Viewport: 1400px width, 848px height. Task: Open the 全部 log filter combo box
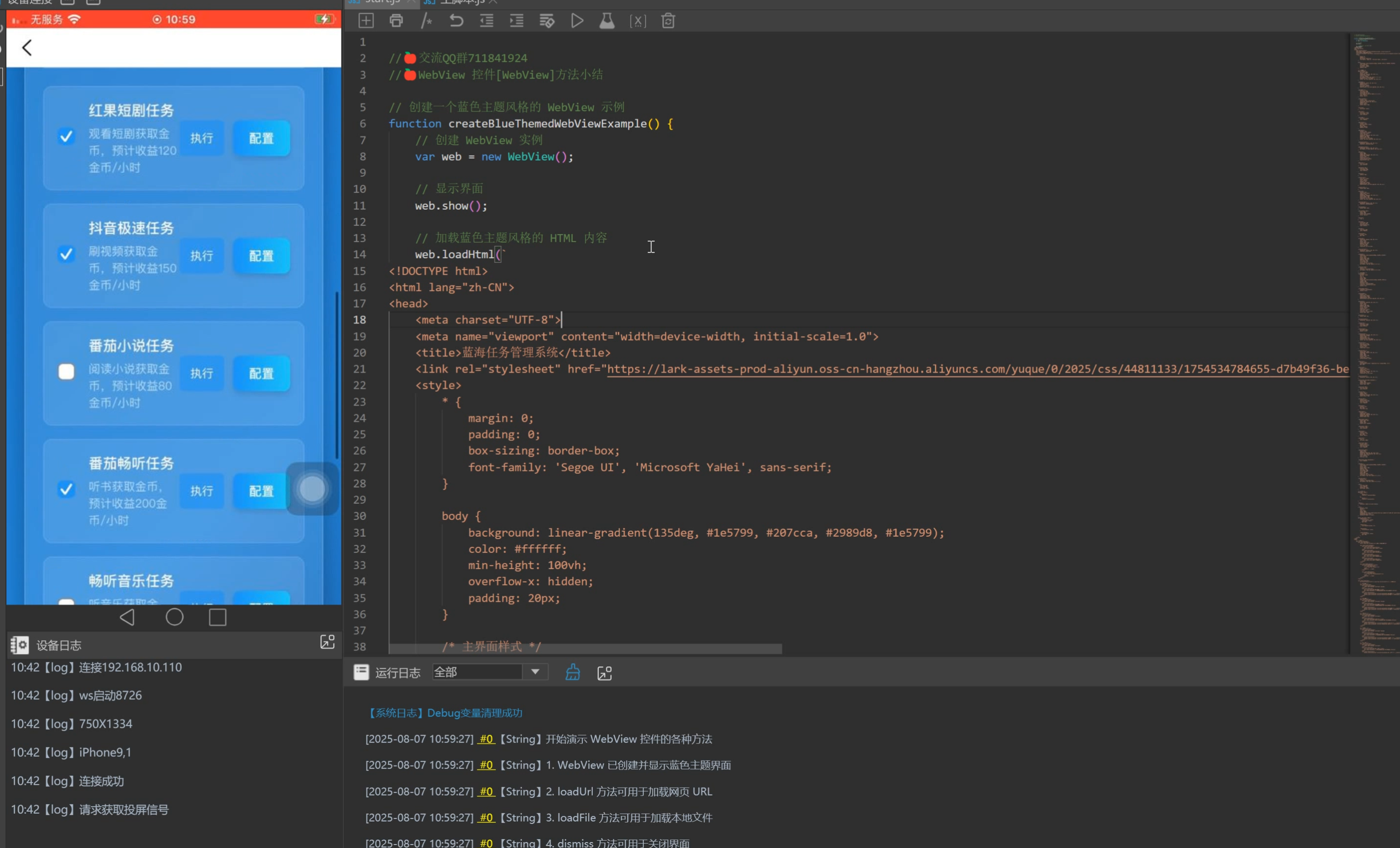pos(490,673)
